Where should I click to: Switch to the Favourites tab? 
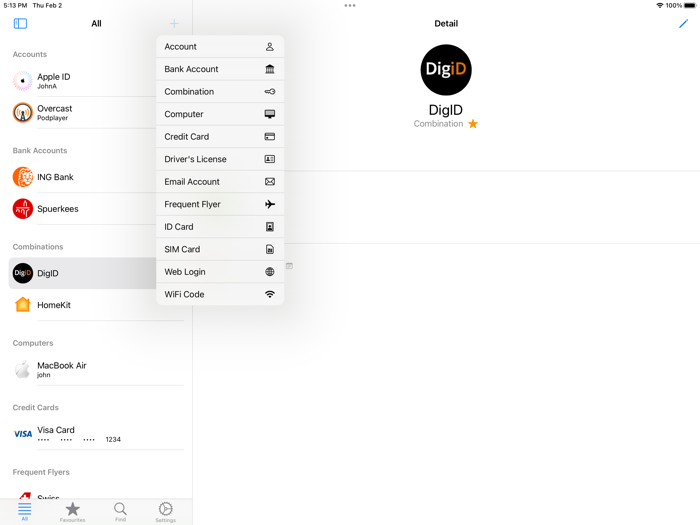click(72, 512)
